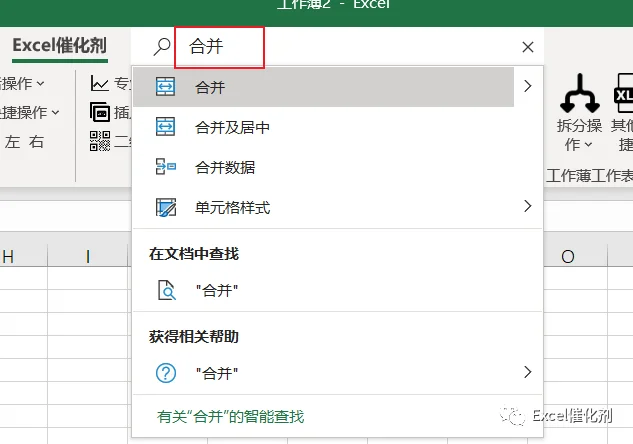This screenshot has height=444, width=633.
Task: Choose 合并及居中 from the results
Action: (337, 128)
